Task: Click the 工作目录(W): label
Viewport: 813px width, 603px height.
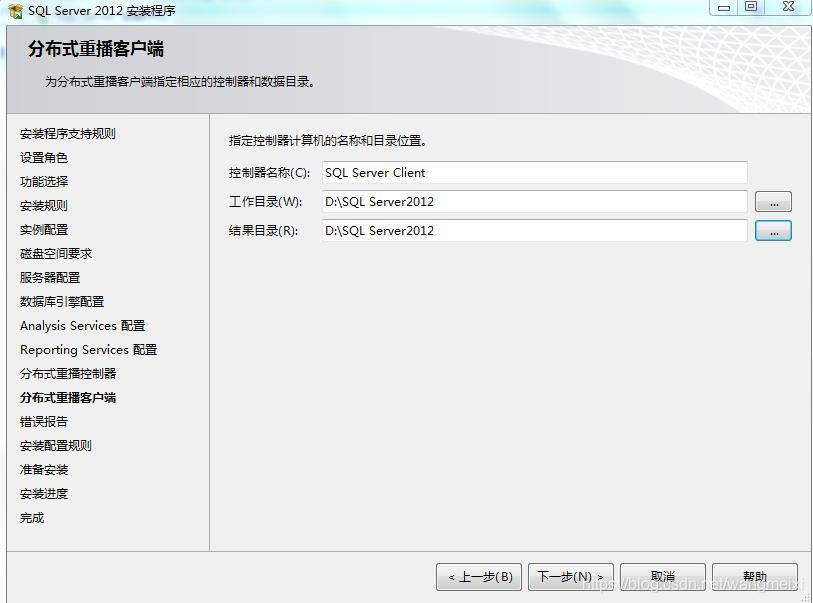Action: coord(265,202)
